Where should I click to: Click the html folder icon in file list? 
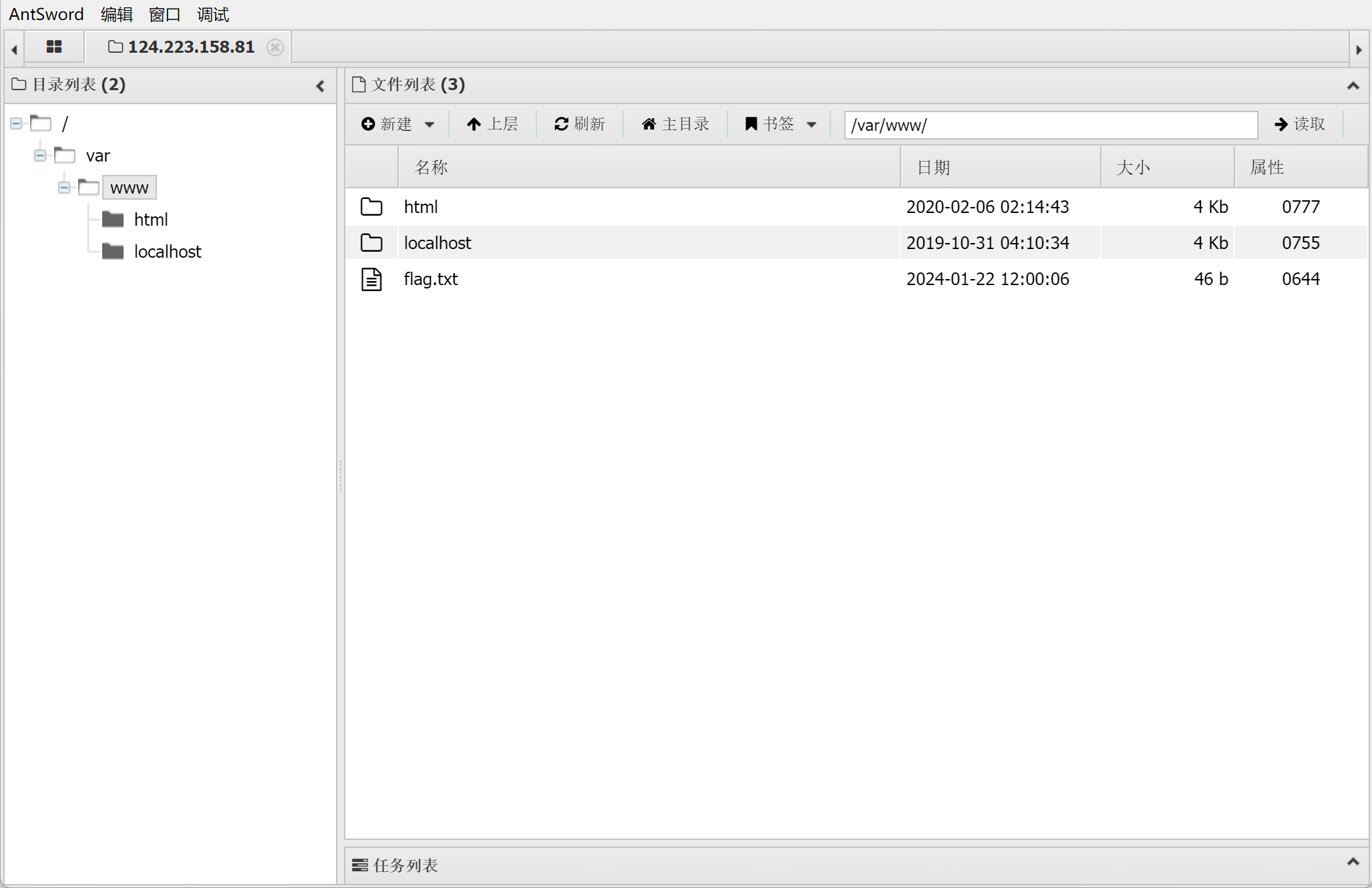(371, 207)
